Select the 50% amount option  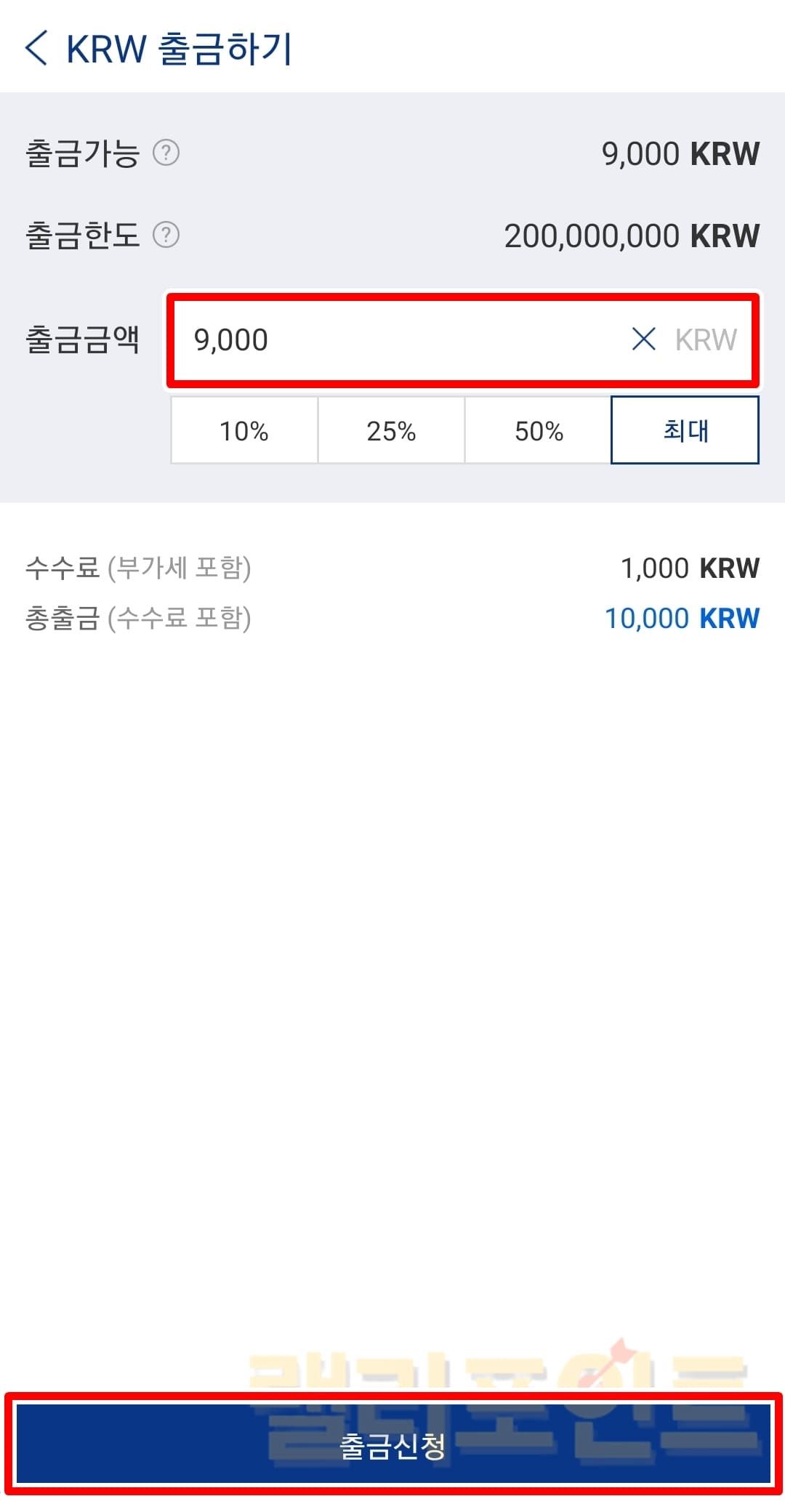click(539, 430)
